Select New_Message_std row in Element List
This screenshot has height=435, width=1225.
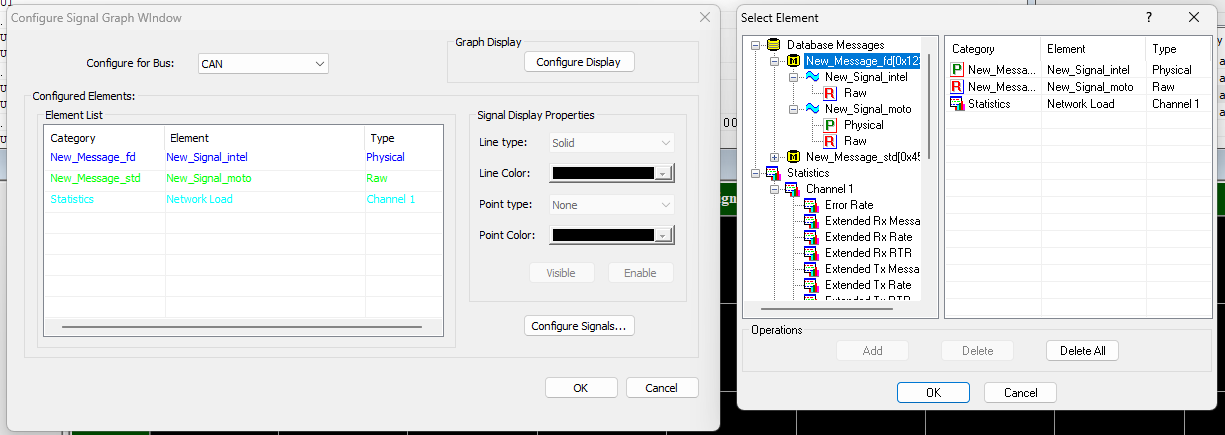click(243, 178)
